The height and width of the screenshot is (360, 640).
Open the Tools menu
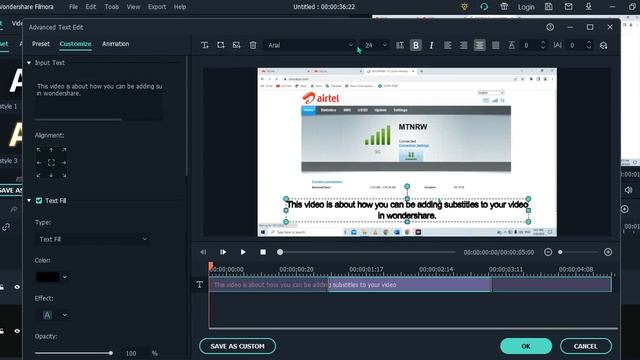[x=111, y=7]
